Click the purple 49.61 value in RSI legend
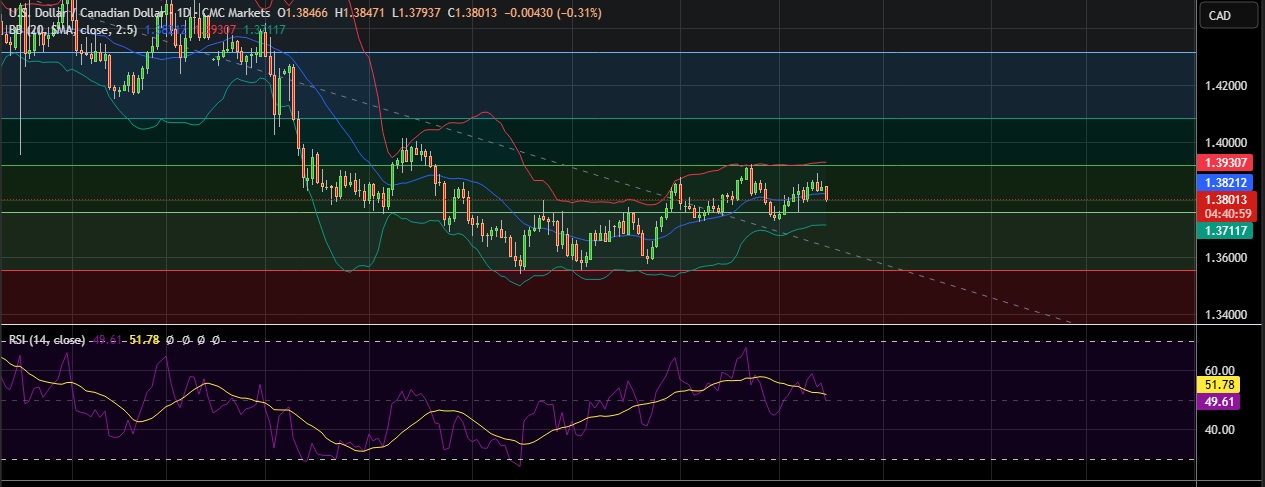This screenshot has height=487, width=1265. click(105, 340)
